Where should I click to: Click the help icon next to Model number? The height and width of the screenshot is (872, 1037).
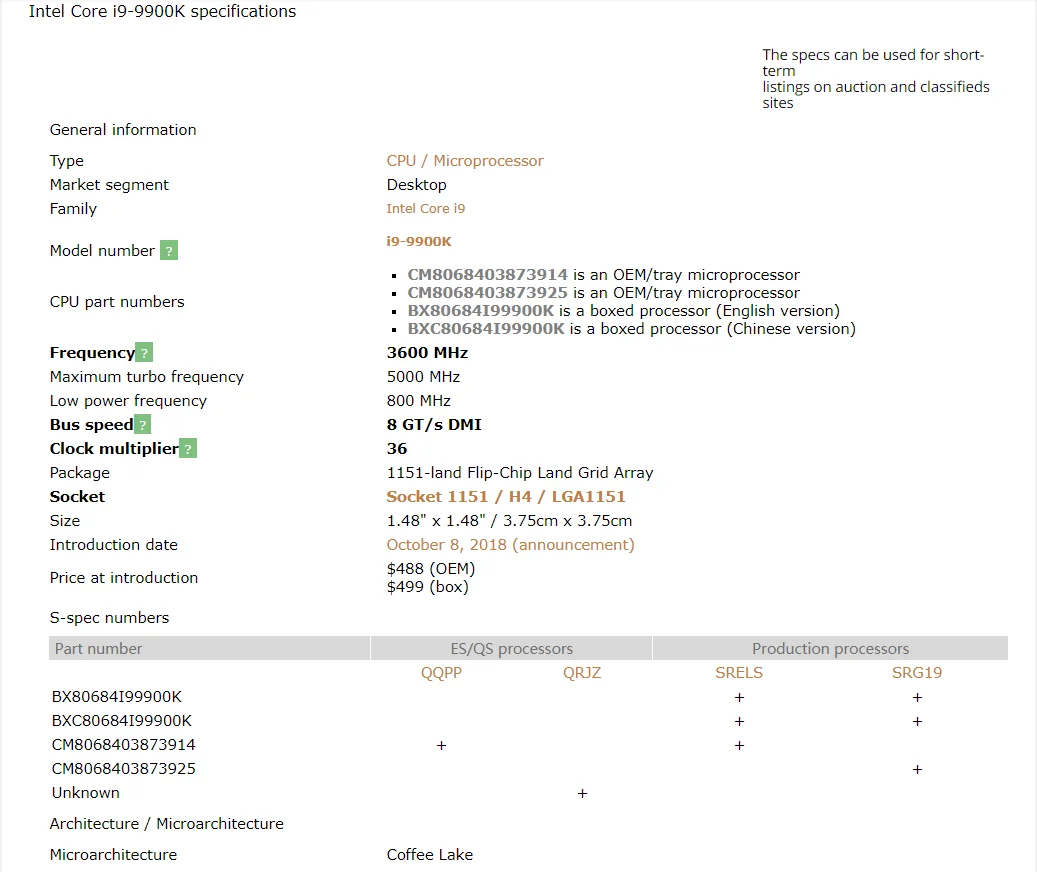pos(169,251)
